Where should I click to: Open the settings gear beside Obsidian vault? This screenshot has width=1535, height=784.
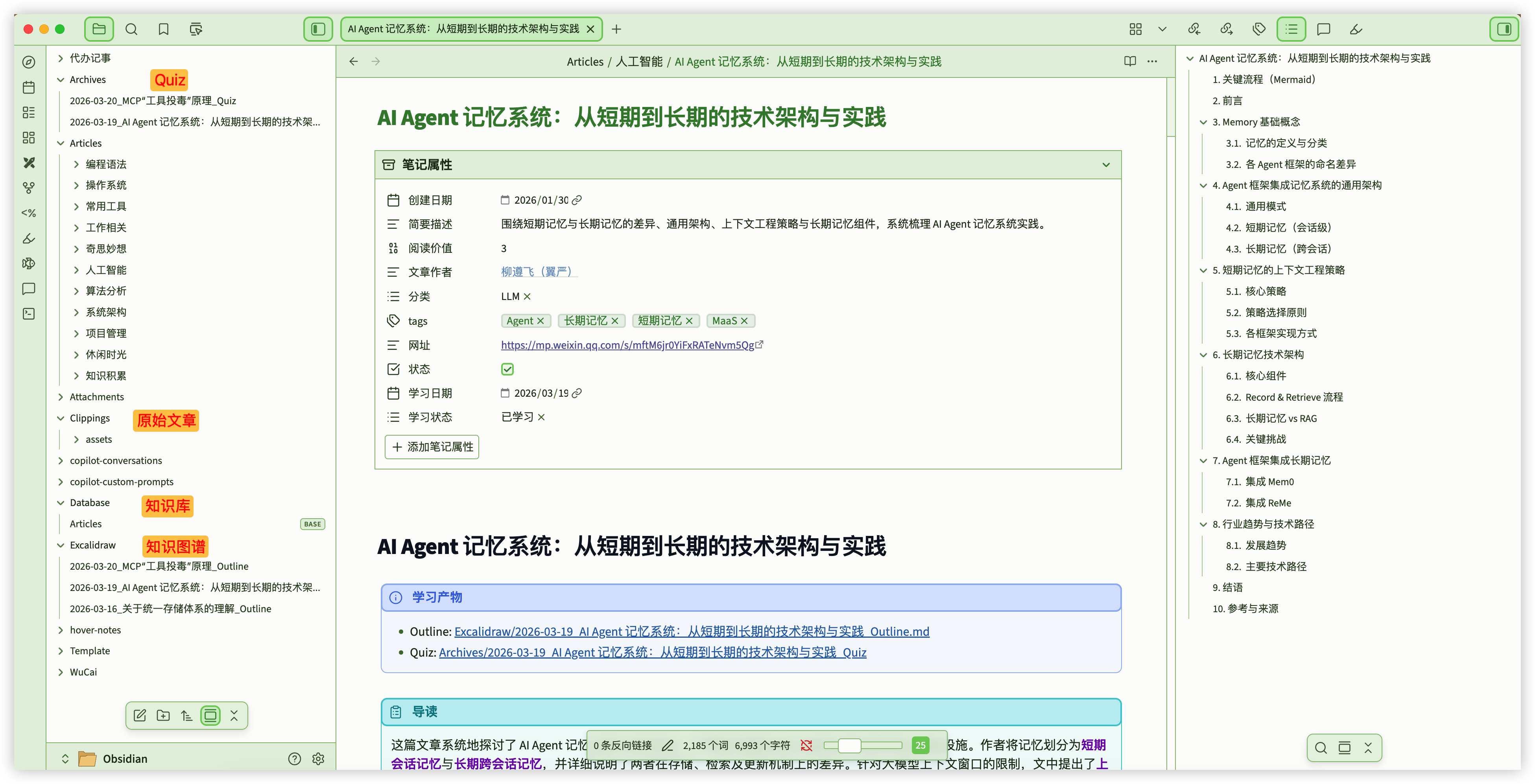click(318, 758)
